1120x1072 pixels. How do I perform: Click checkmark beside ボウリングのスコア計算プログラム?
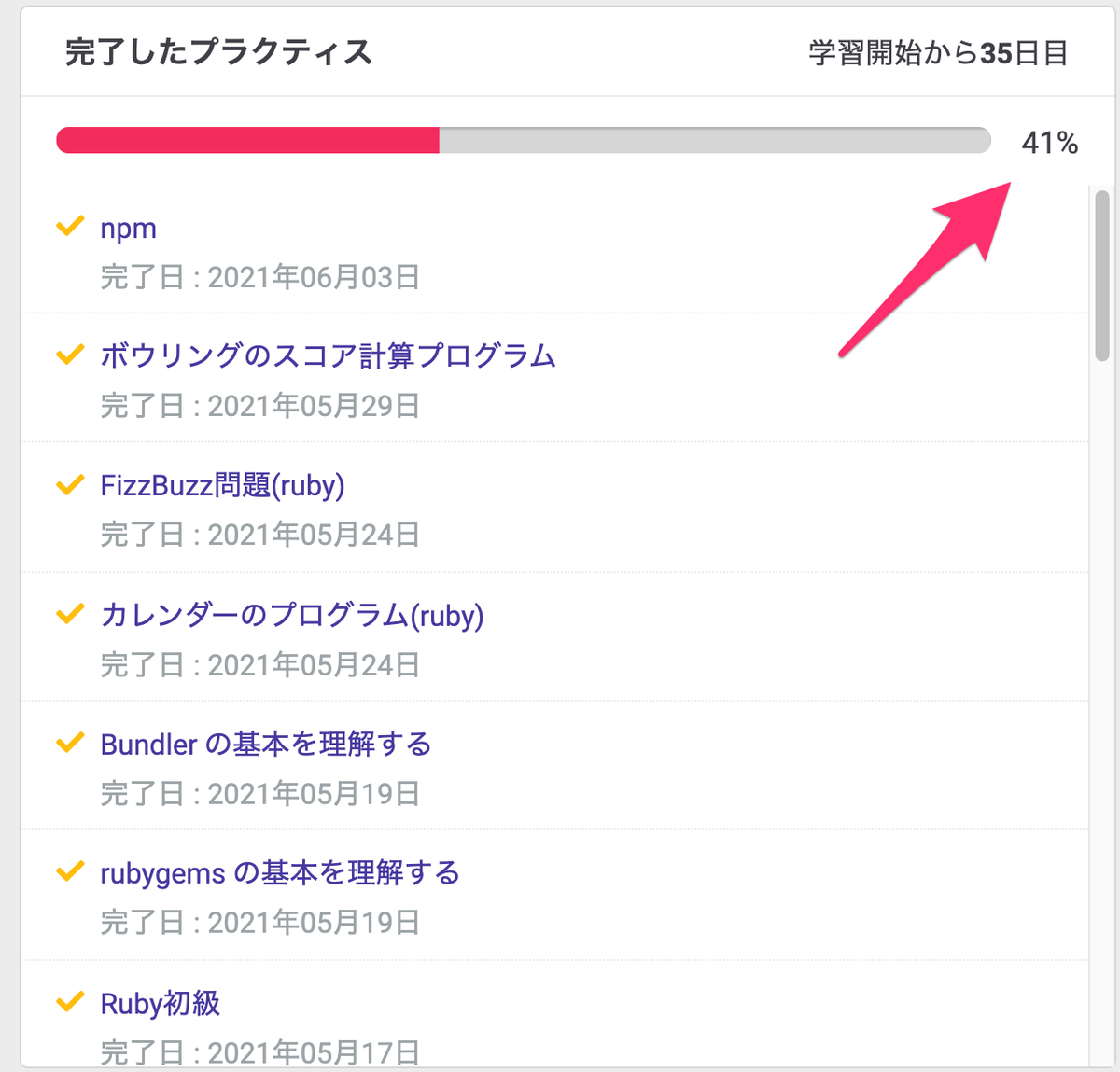tap(71, 355)
